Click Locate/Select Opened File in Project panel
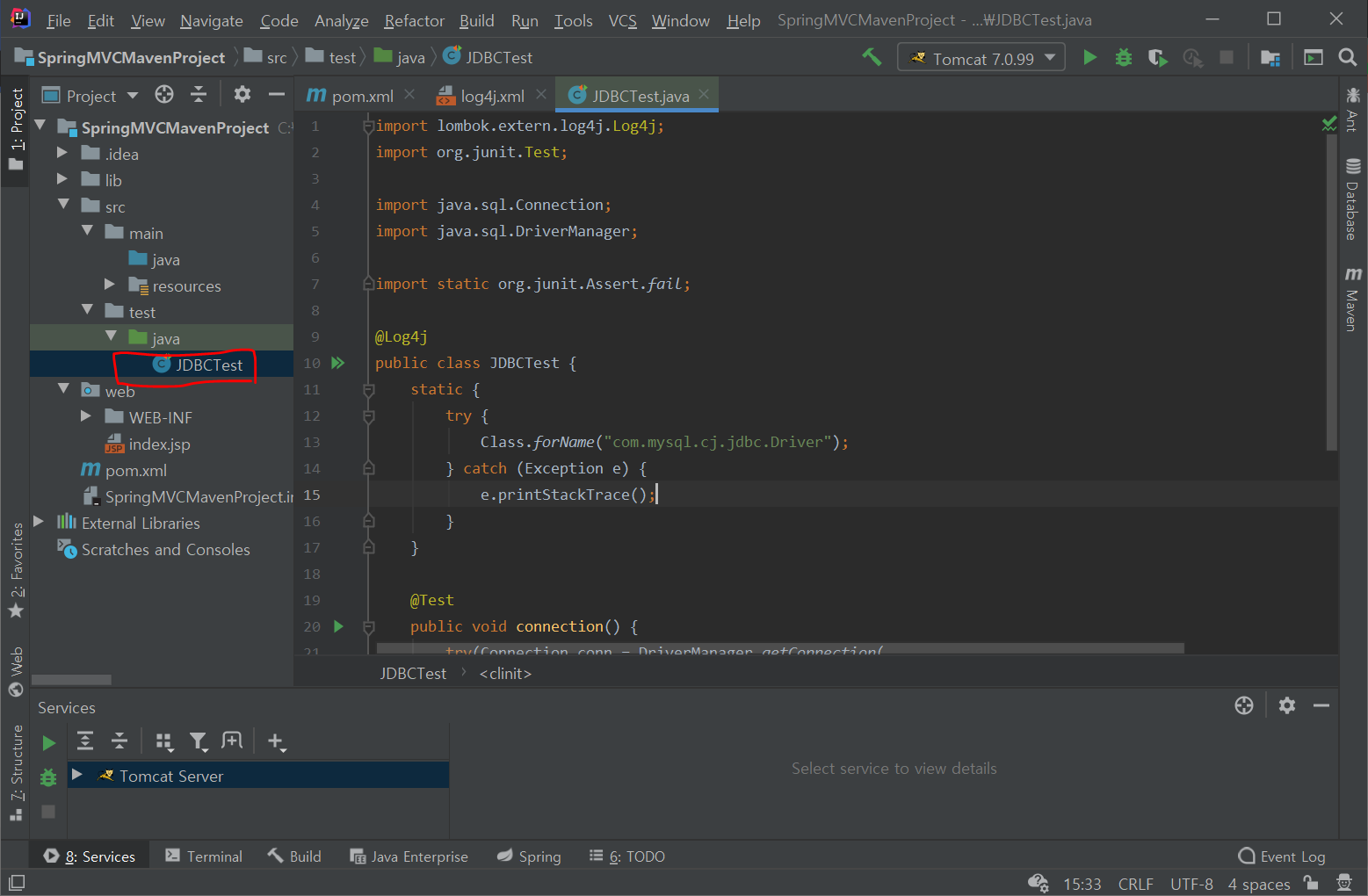 click(x=164, y=95)
